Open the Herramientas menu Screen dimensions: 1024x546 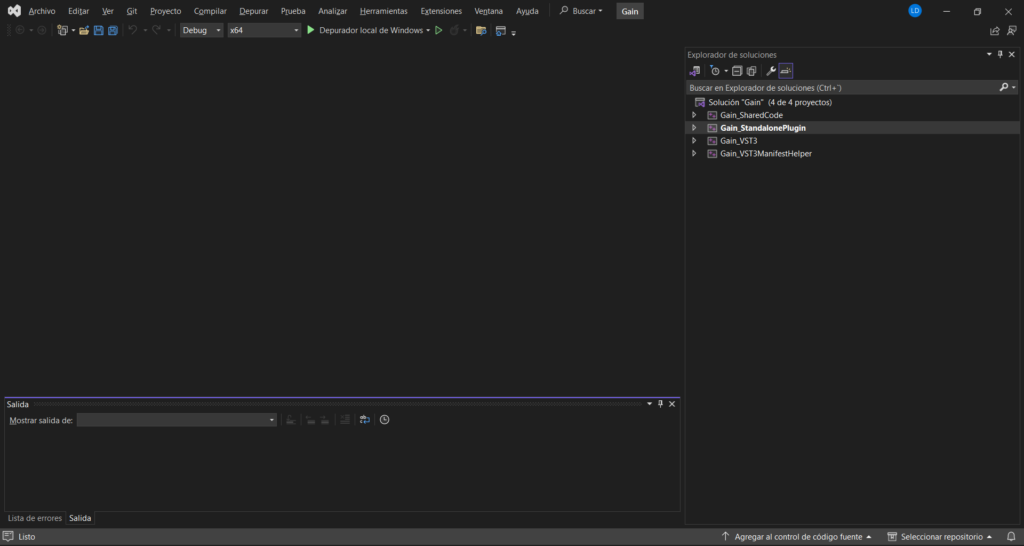[x=383, y=11]
